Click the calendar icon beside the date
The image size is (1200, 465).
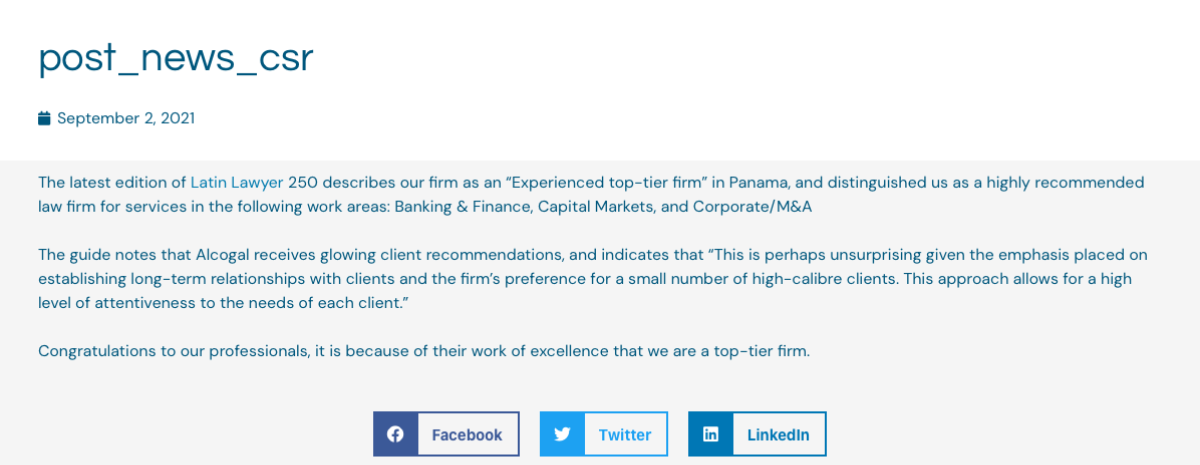(x=44, y=118)
